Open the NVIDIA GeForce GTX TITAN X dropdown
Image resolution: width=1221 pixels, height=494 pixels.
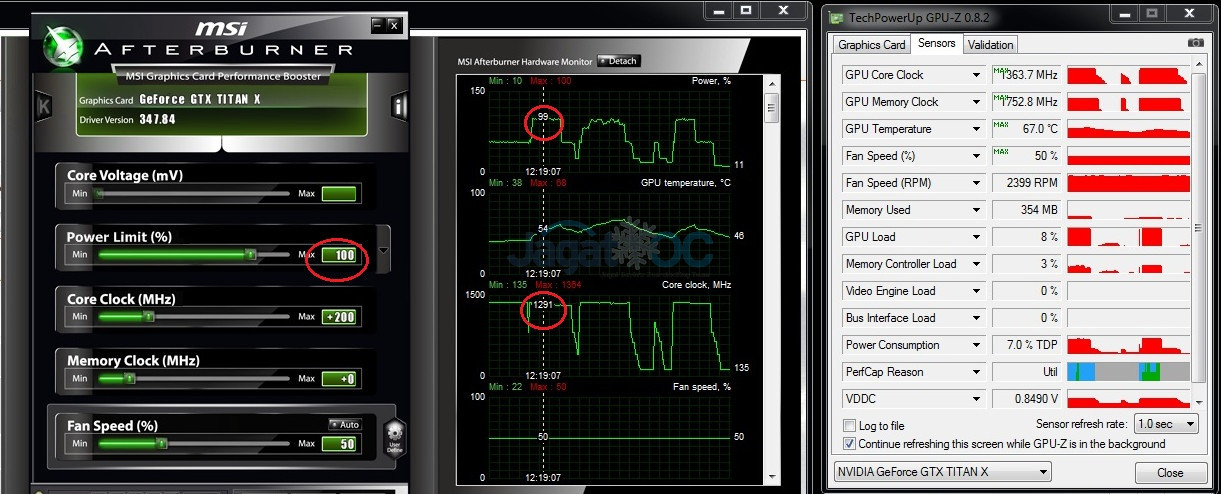coord(942,472)
